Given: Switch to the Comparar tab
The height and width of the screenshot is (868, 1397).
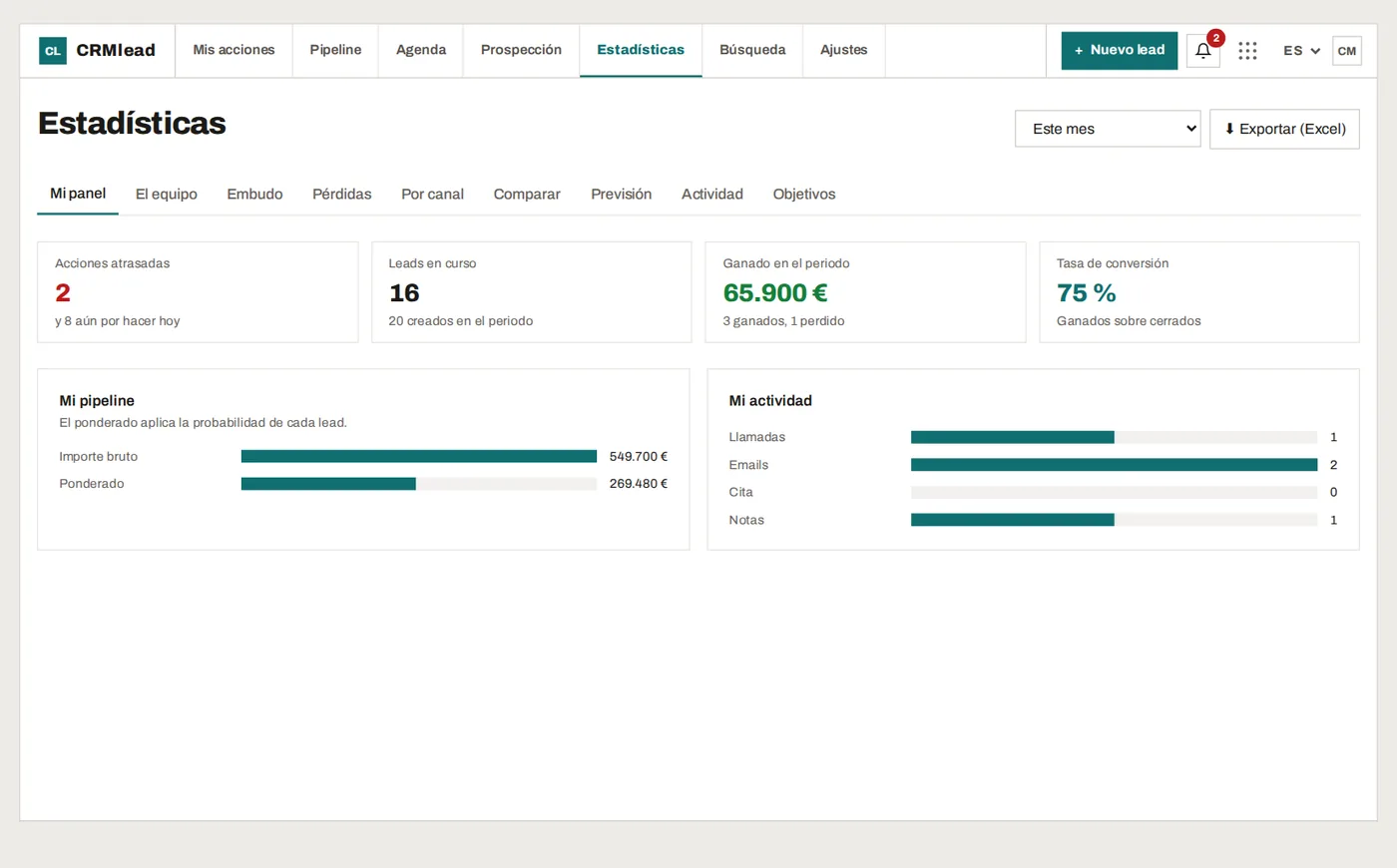Looking at the screenshot, I should tap(527, 195).
